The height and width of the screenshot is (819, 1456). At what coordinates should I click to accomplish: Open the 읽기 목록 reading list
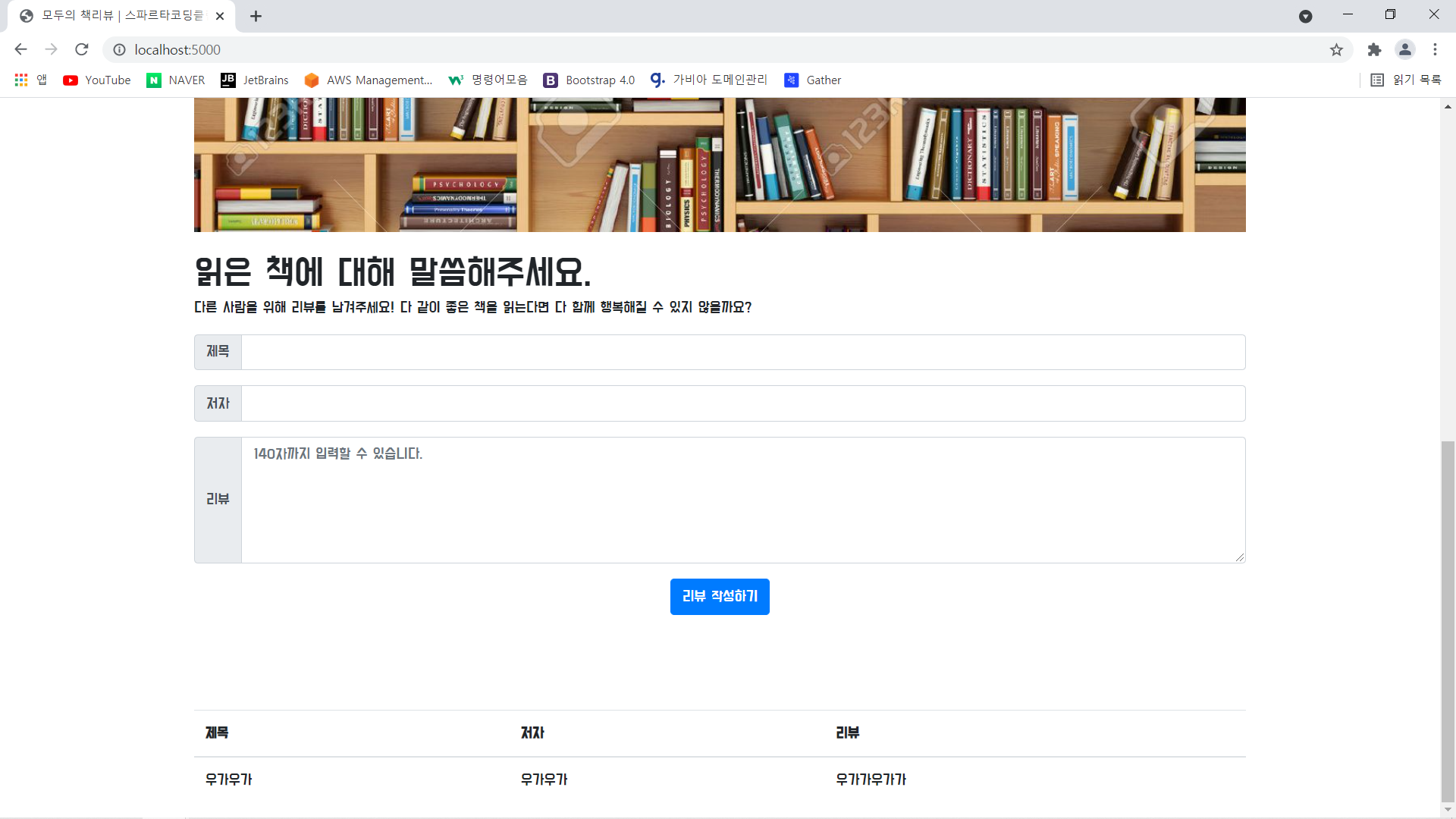tap(1407, 80)
